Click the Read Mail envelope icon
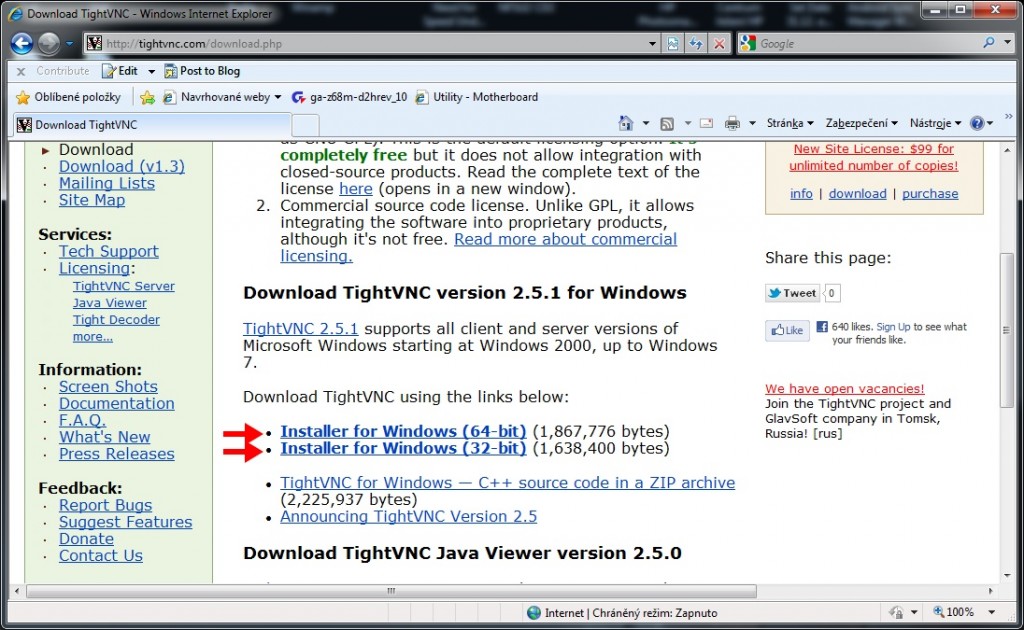This screenshot has width=1024, height=630. [x=707, y=123]
